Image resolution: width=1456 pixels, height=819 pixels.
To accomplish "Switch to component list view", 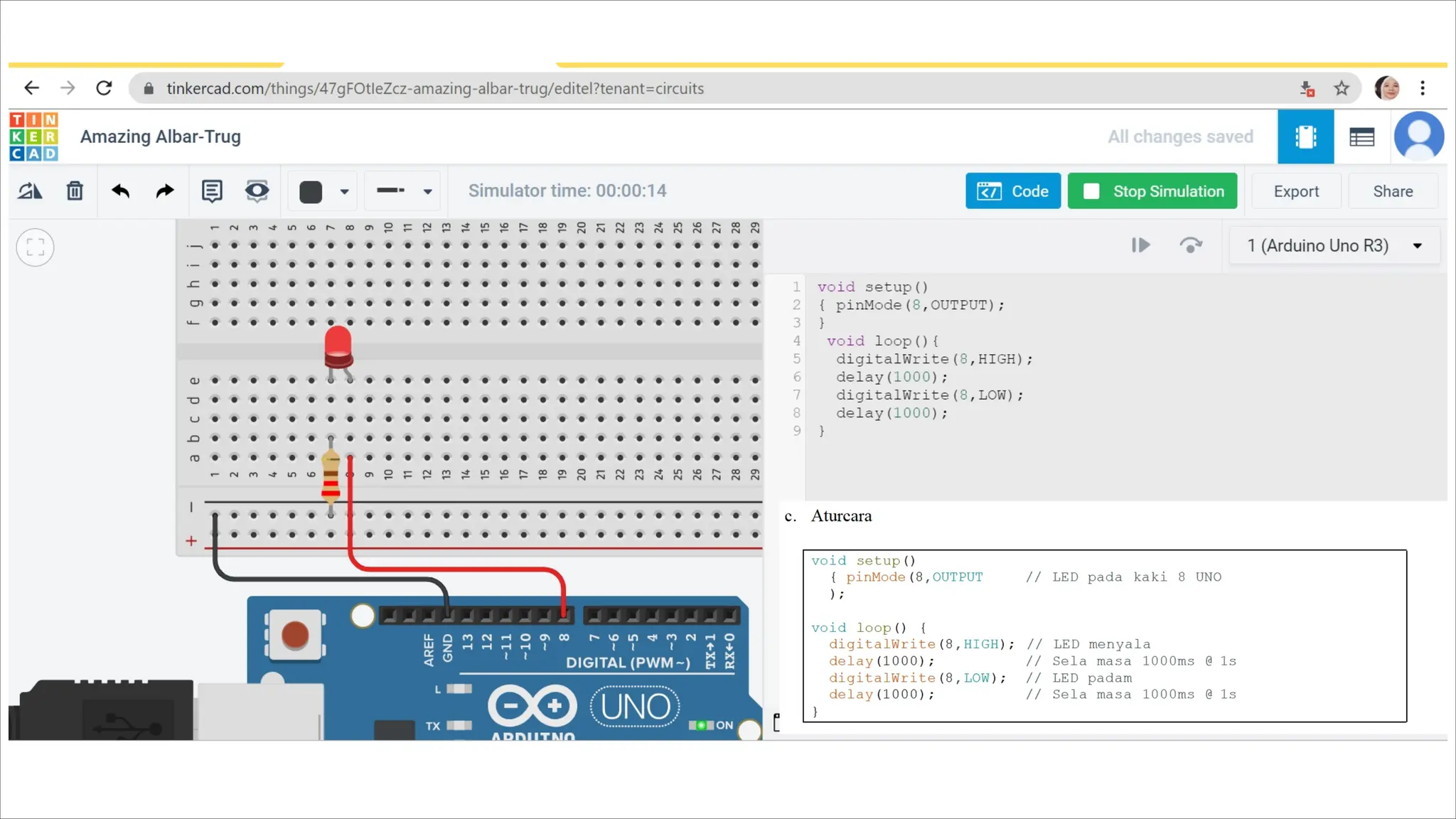I will 1362,136.
